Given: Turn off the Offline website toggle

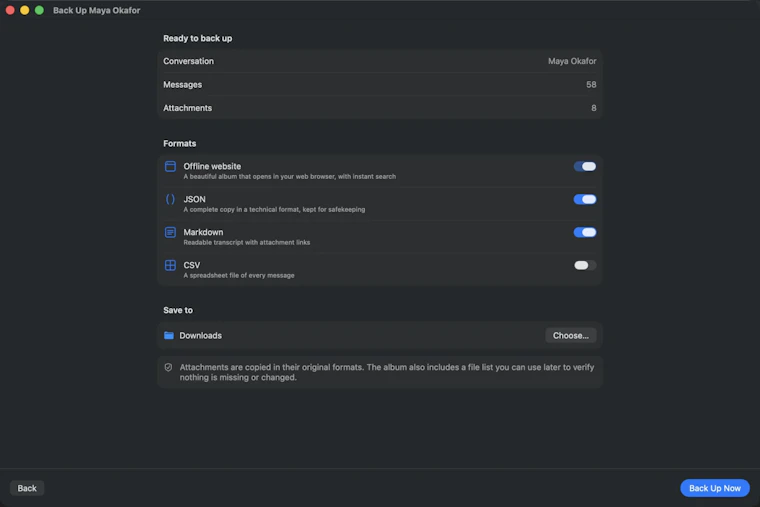Looking at the screenshot, I should (x=585, y=166).
